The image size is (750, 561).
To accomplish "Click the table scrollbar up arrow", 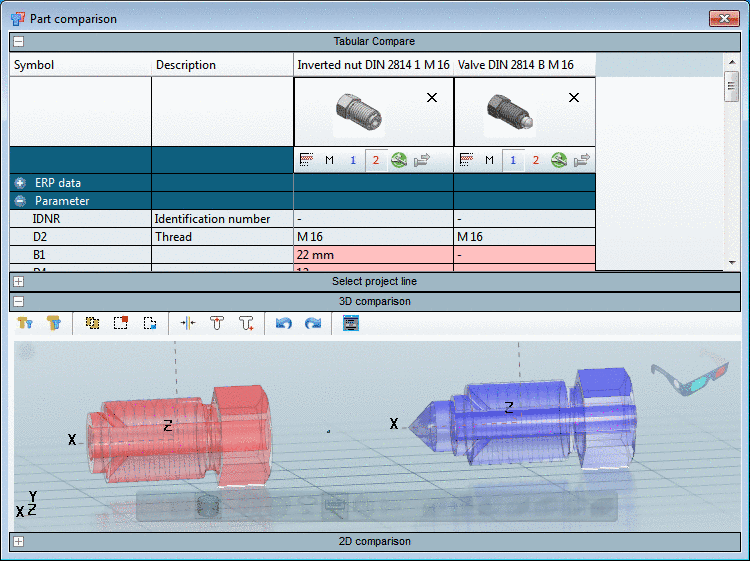I will pyautogui.click(x=732, y=62).
